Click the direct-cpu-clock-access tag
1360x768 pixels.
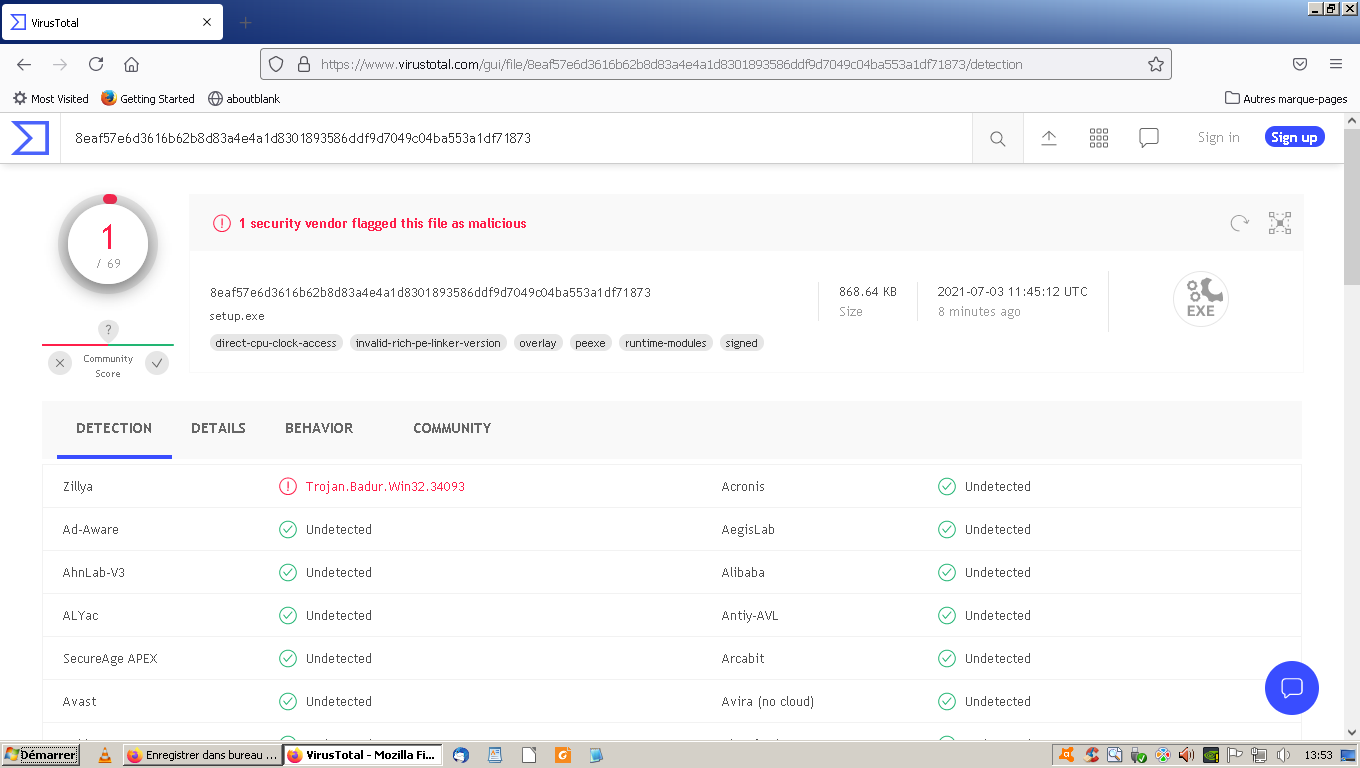[276, 343]
